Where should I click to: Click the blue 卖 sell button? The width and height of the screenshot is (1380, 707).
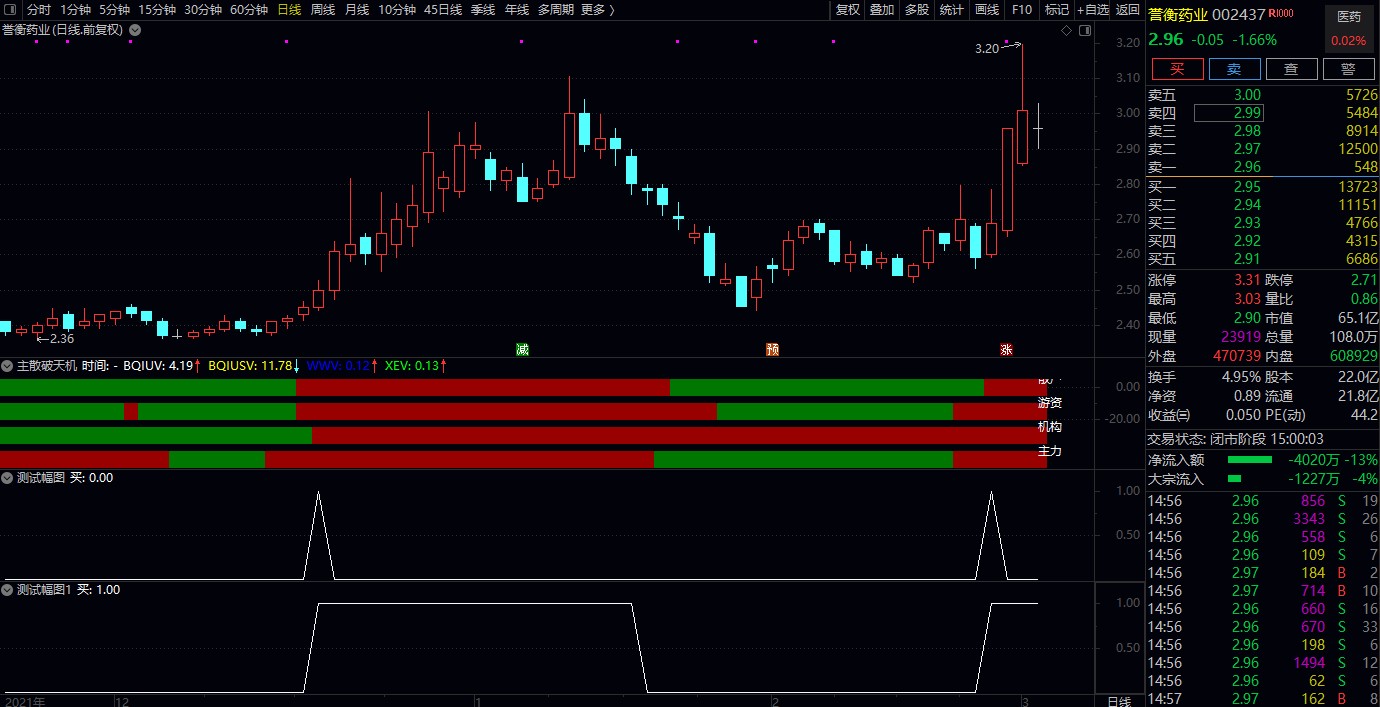click(1234, 69)
